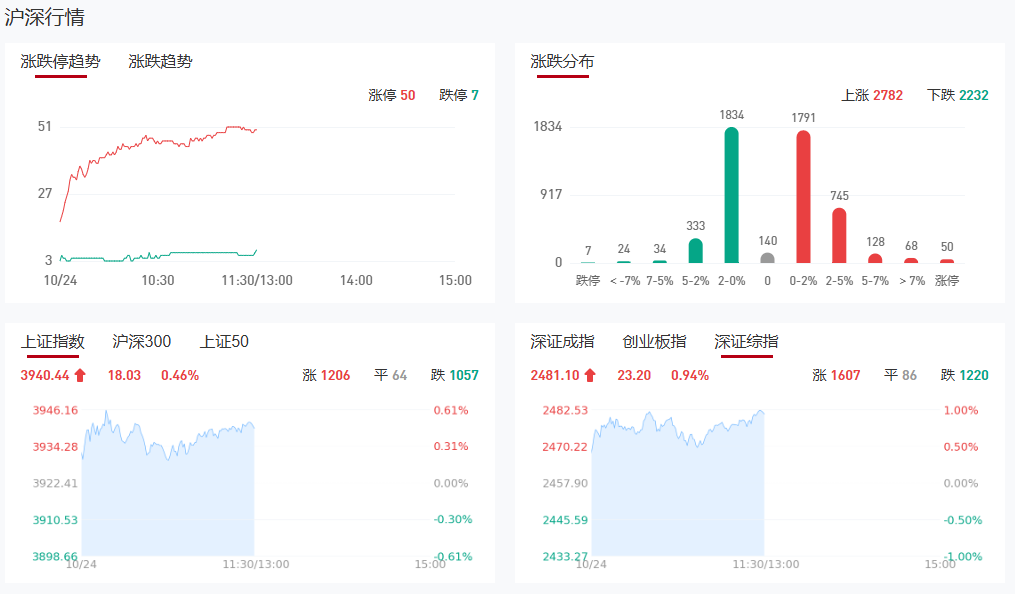Click red up arrow beside 2481.10
Screen dimensions: 1015x594
click(x=591, y=376)
